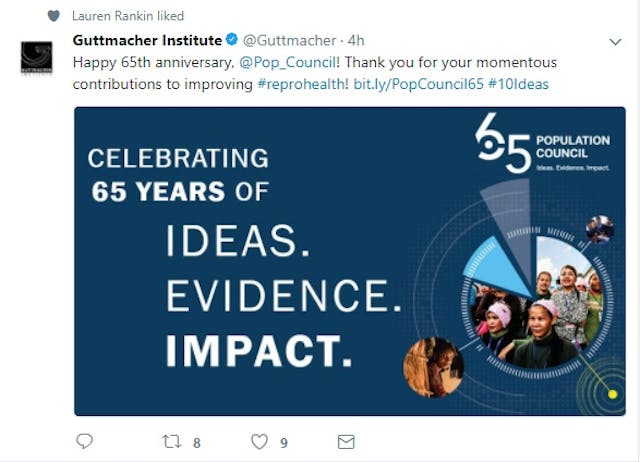The width and height of the screenshot is (640, 462).
Task: Open the 65 years celebration image
Action: tap(350, 261)
